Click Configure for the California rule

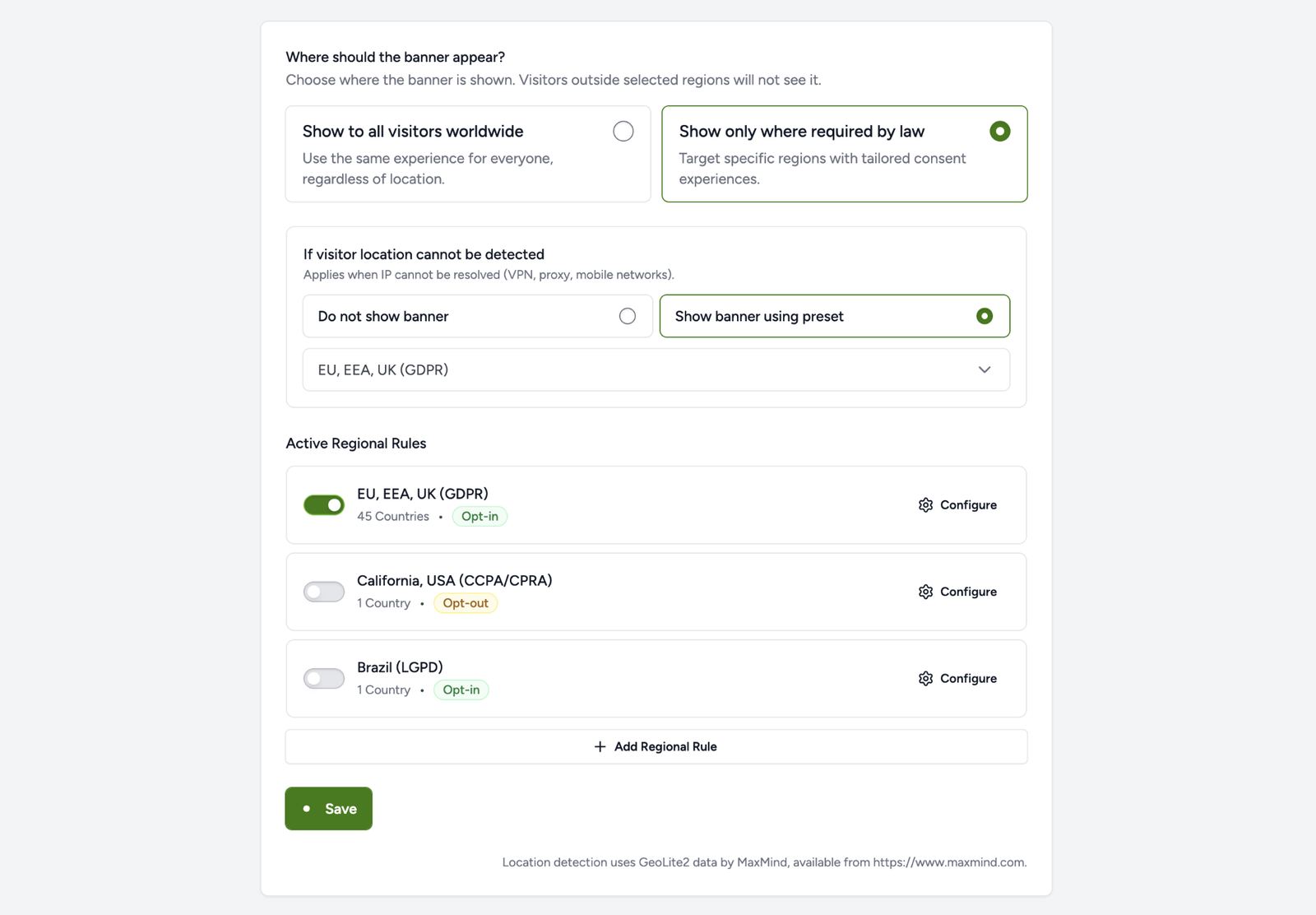tap(968, 592)
